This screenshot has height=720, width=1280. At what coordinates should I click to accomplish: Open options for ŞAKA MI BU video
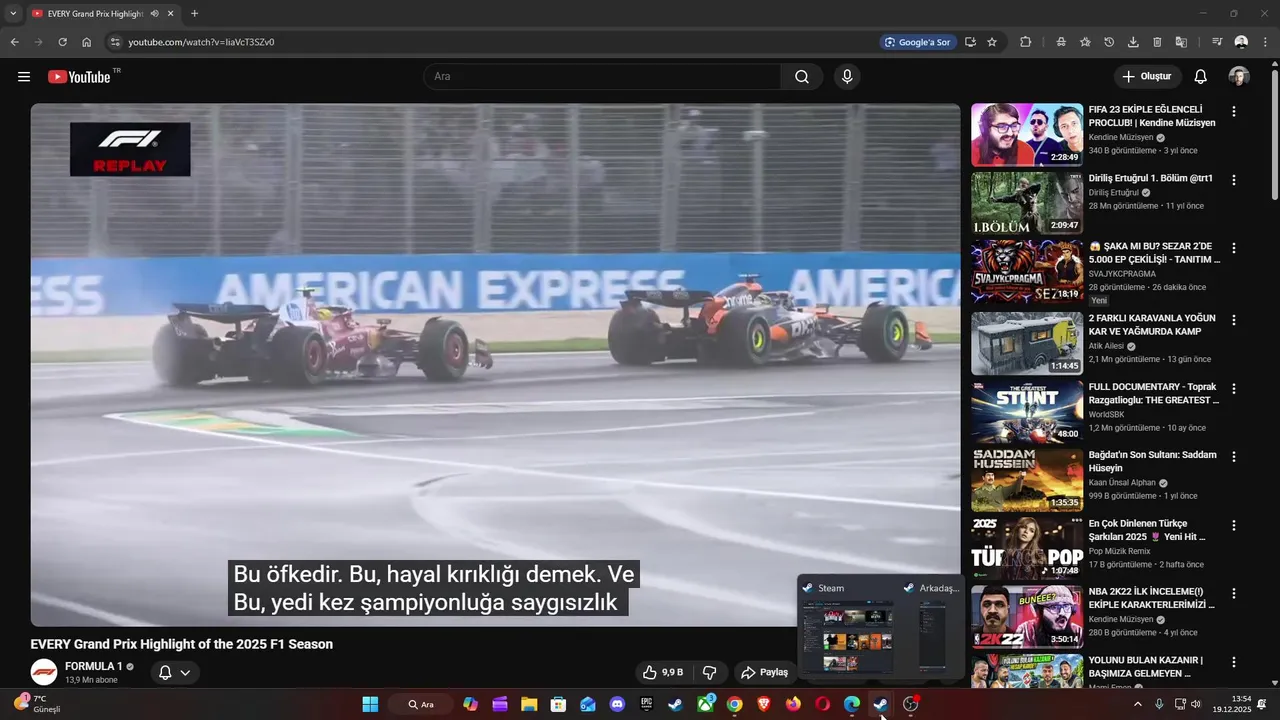1234,248
